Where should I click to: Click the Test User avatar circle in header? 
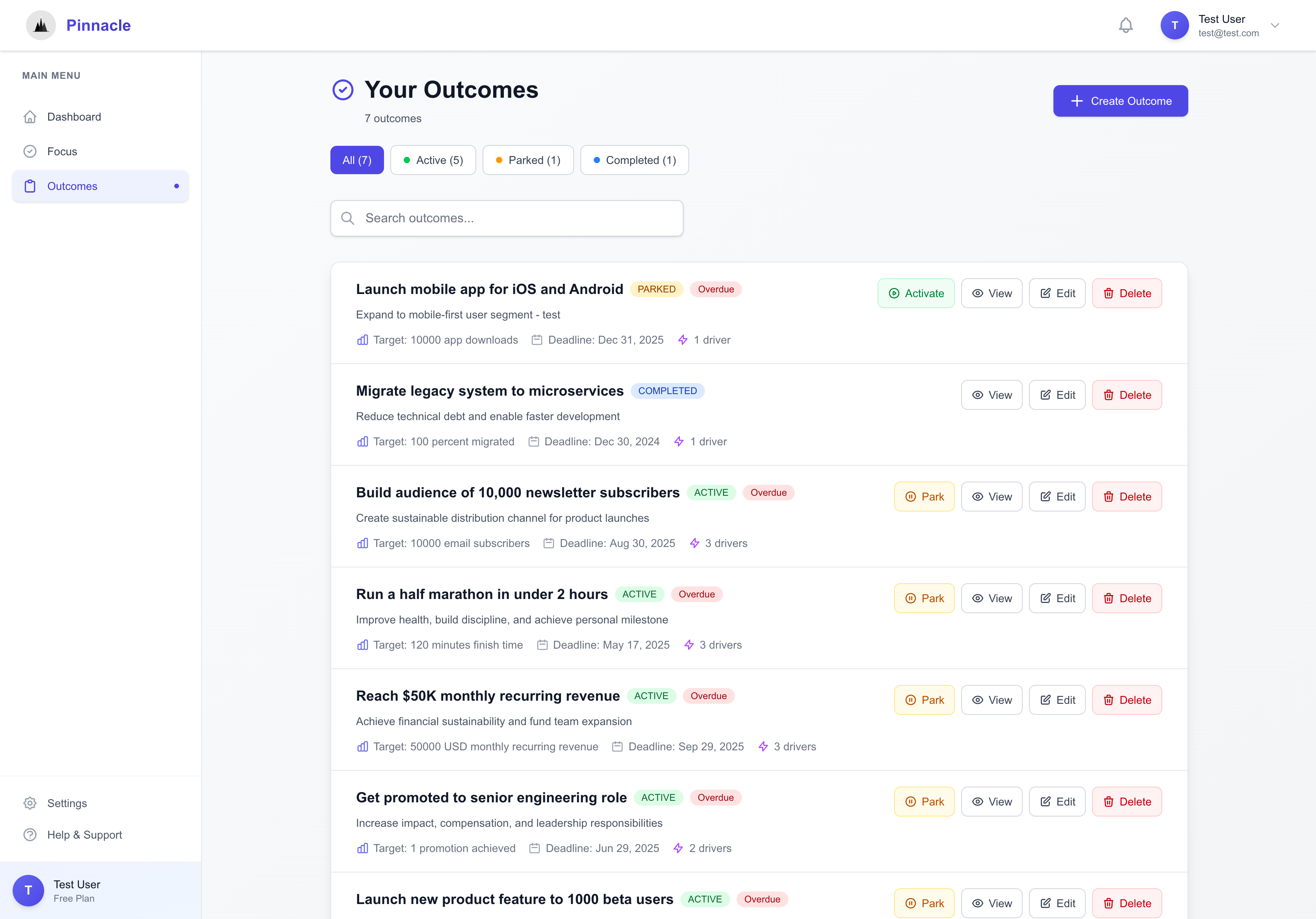pyautogui.click(x=1174, y=25)
